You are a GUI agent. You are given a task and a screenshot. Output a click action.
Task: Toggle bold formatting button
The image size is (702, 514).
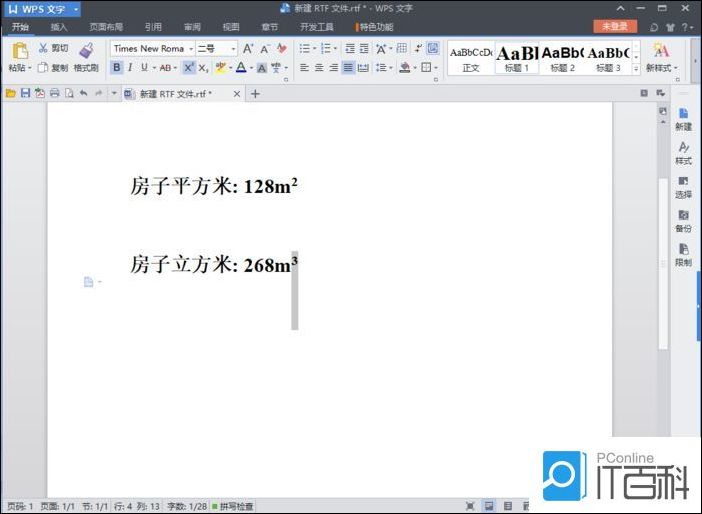[116, 68]
